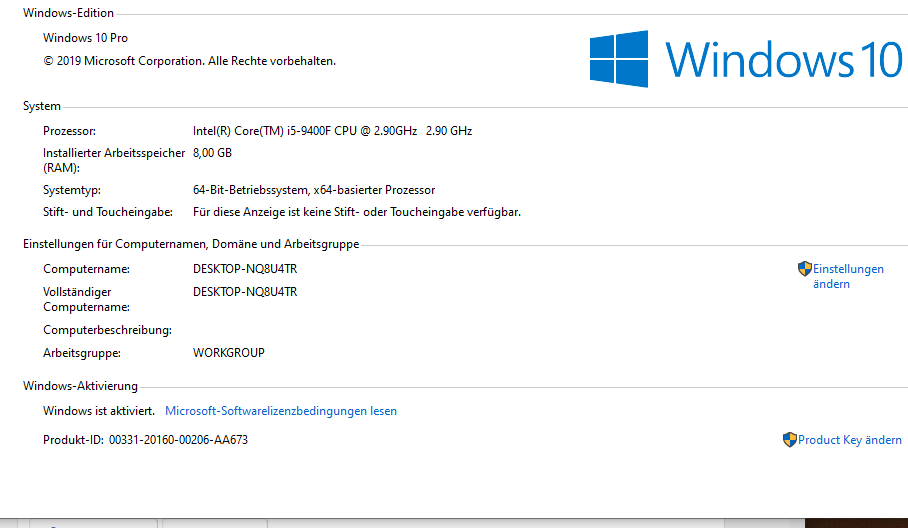
Task: Open Einstellungen ändern link
Action: (x=848, y=276)
